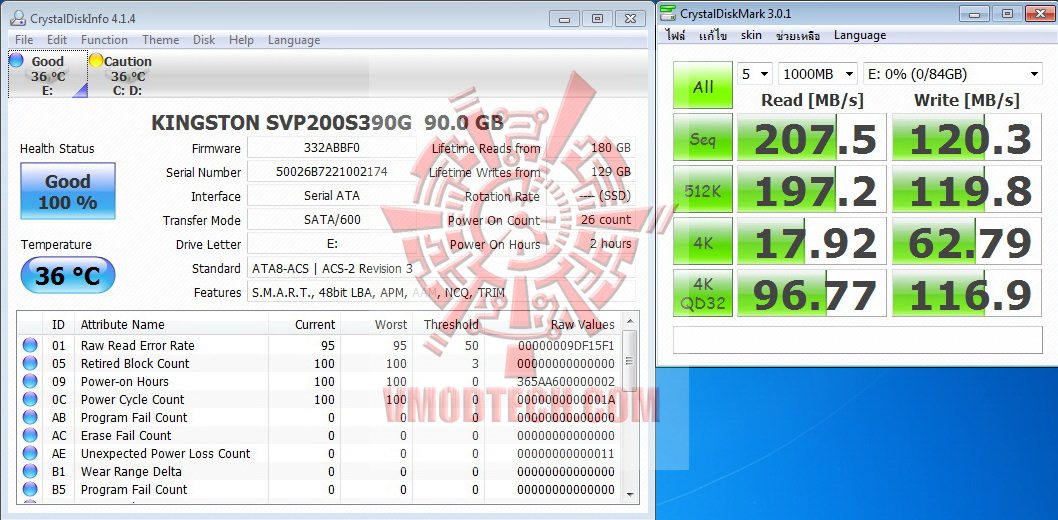Click the 36 °C temperature button
The image size is (1058, 520).
click(x=67, y=275)
